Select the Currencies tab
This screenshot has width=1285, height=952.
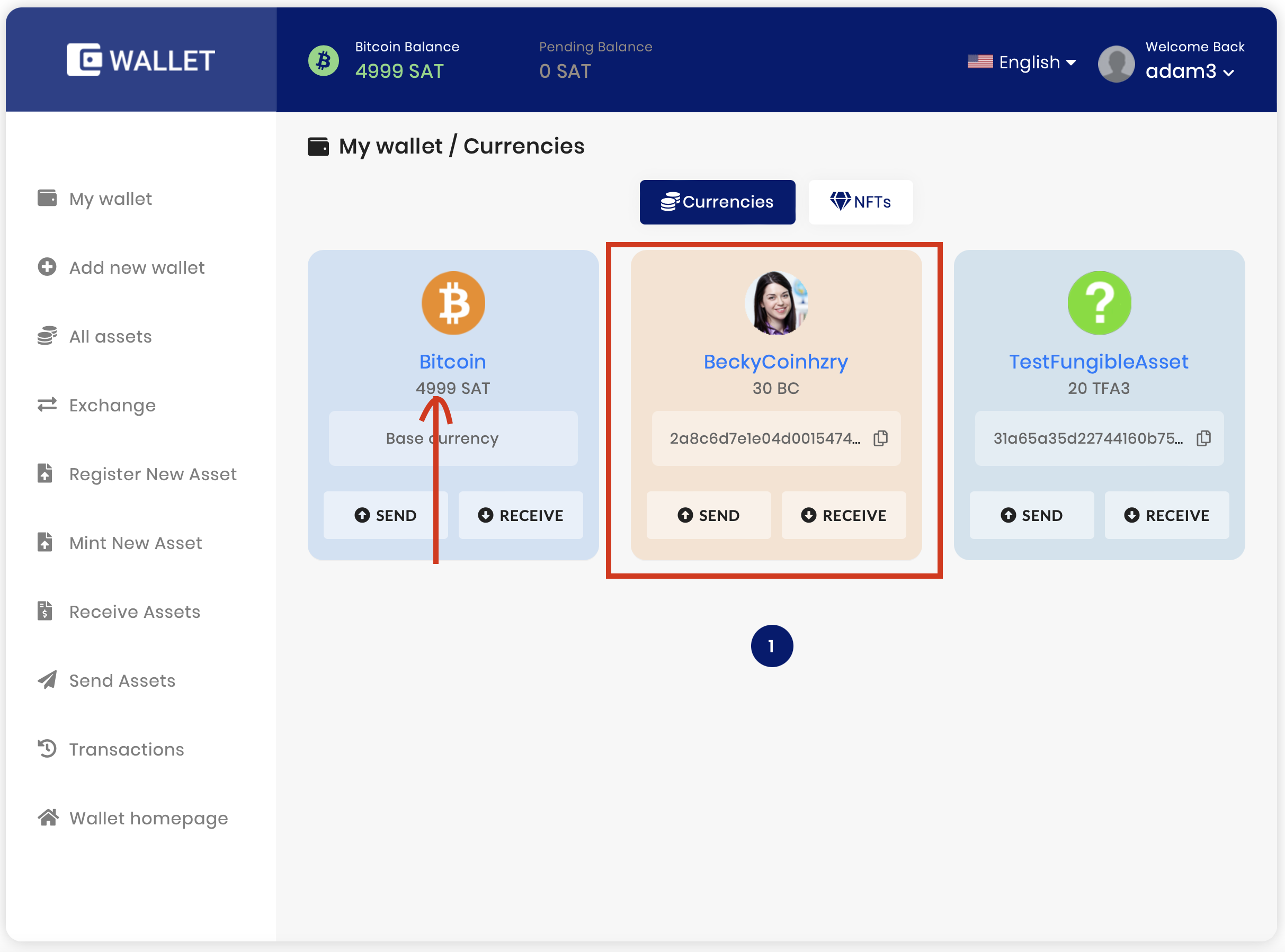pyautogui.click(x=717, y=202)
